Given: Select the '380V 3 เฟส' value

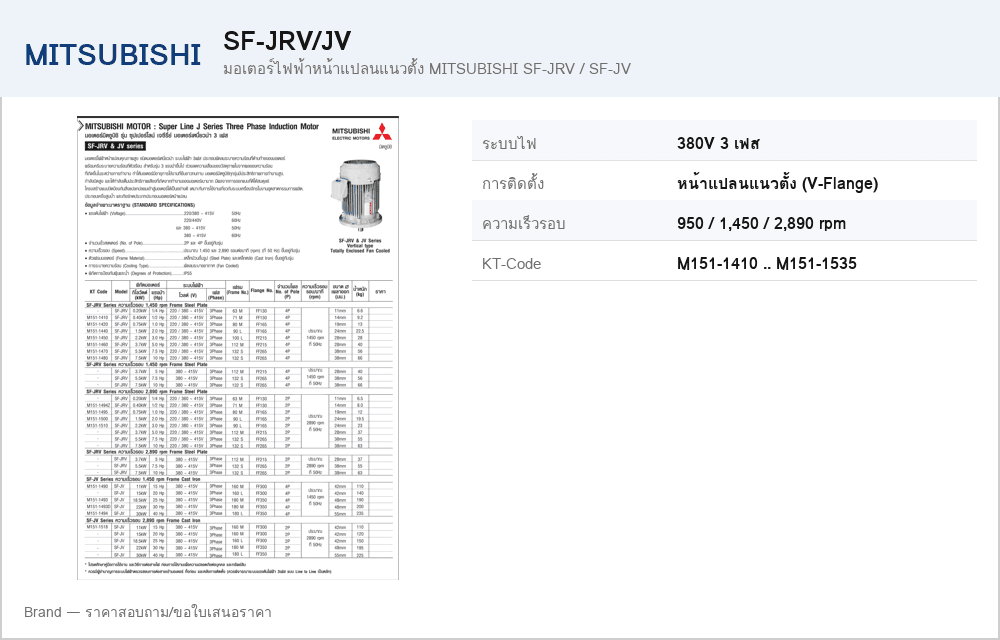Looking at the screenshot, I should coord(718,143).
